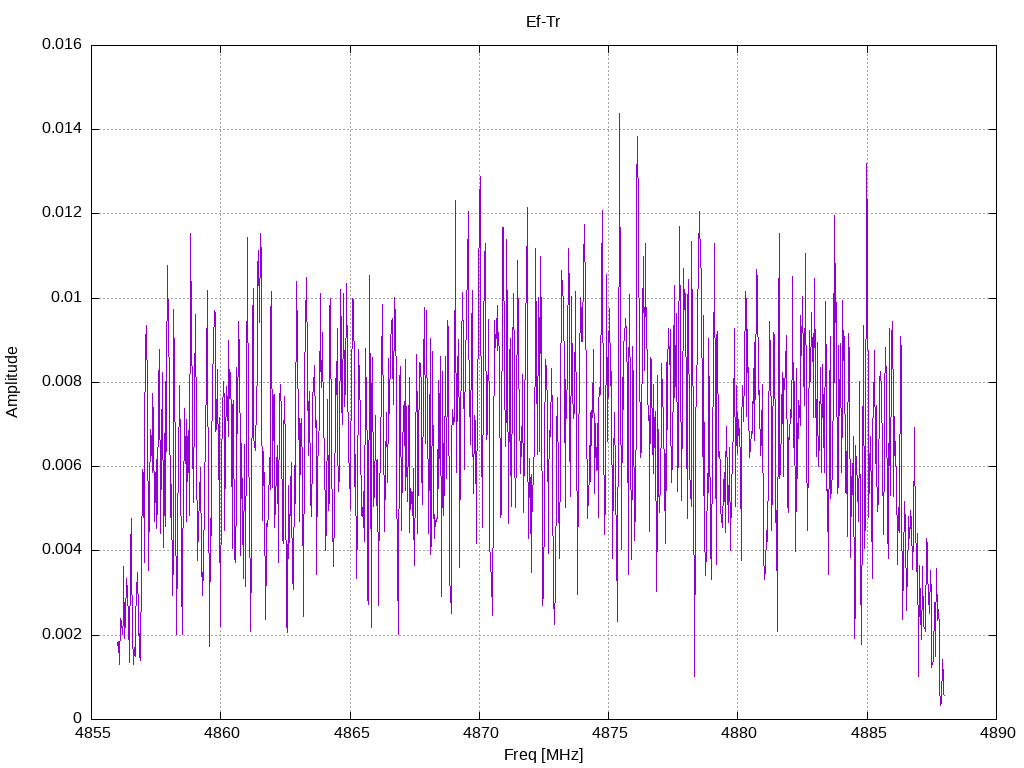Click the x-axis tick label 4890
The height and width of the screenshot is (768, 1024).
point(997,733)
